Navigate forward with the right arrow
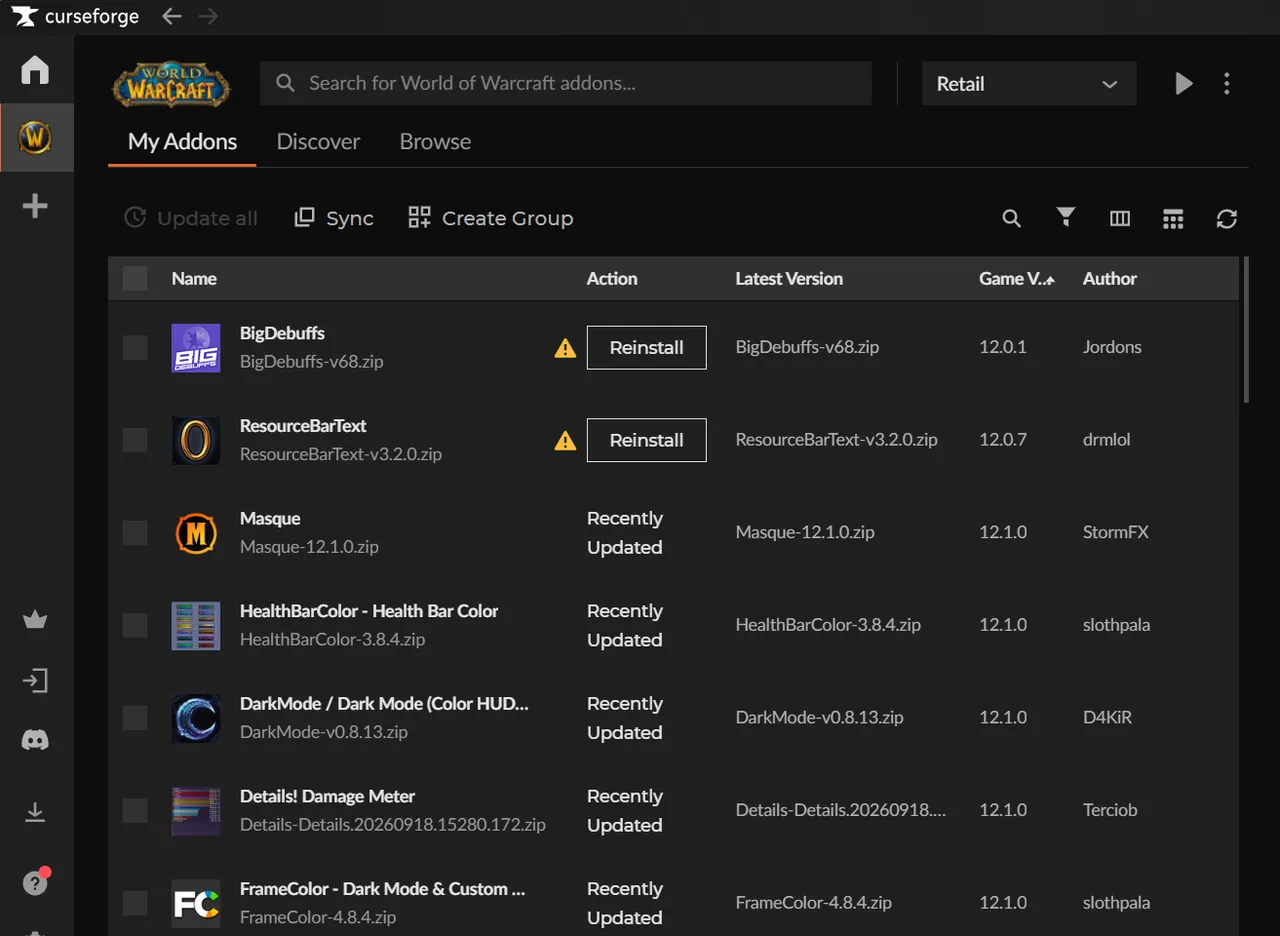1280x936 pixels. 207,16
